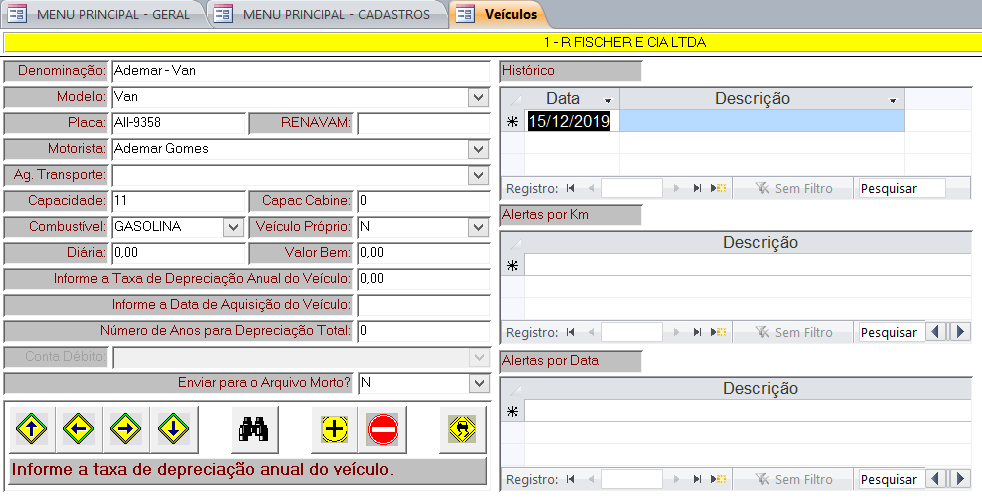The width and height of the screenshot is (982, 502).
Task: Delete vehicle with red no-entry icon
Action: [382, 430]
